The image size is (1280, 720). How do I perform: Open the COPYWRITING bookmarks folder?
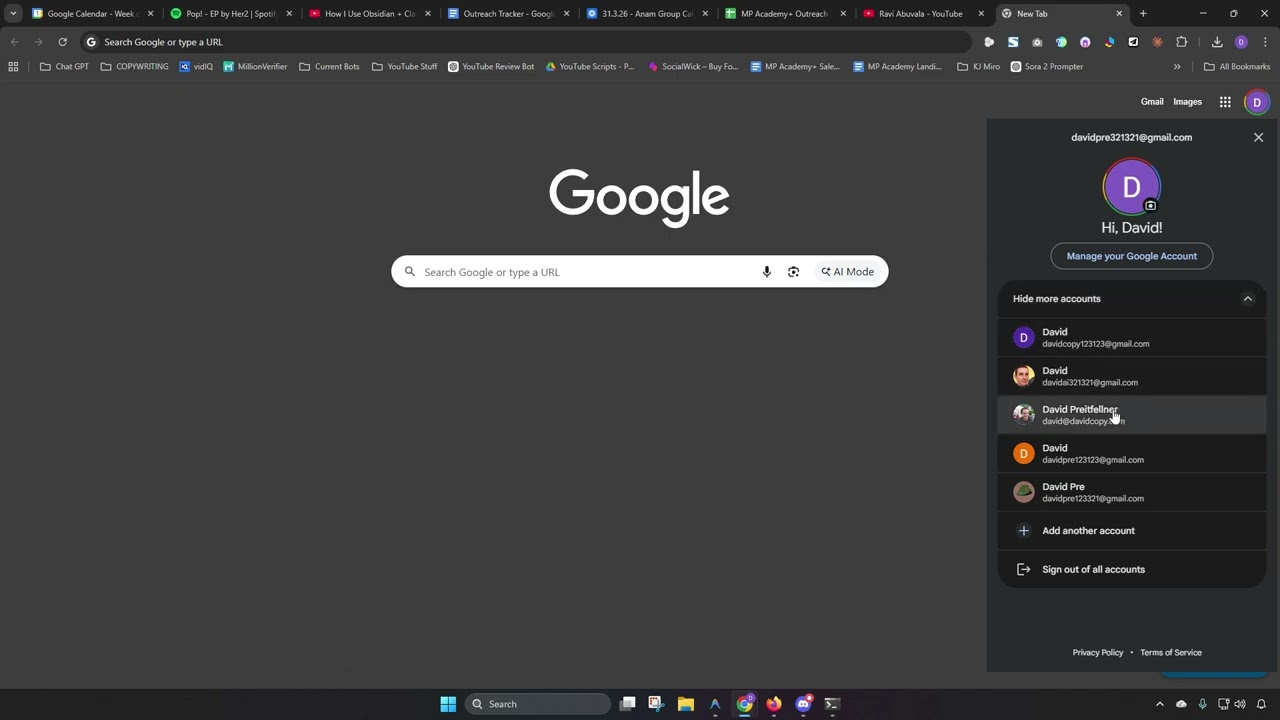click(134, 66)
